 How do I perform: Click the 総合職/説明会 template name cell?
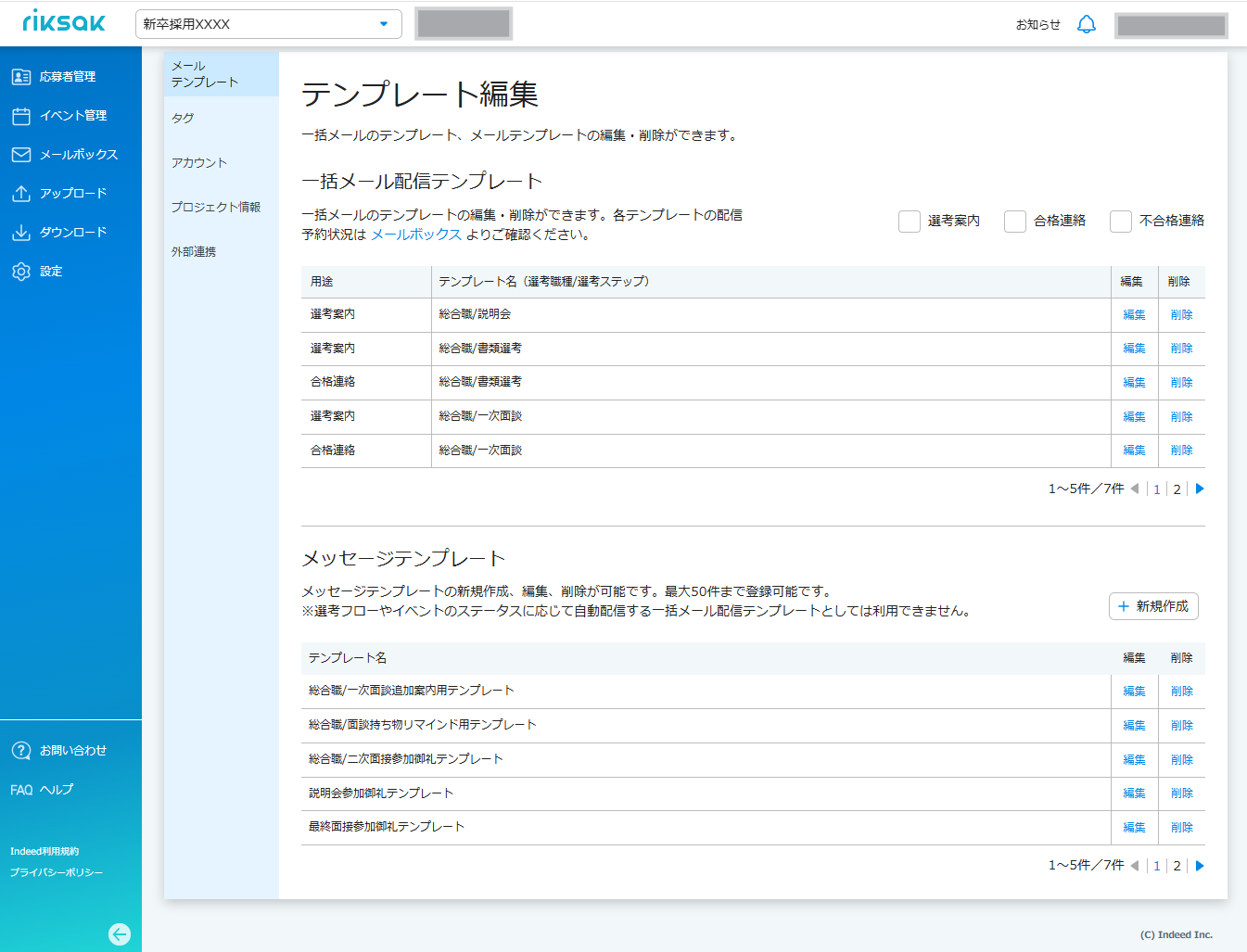(770, 315)
